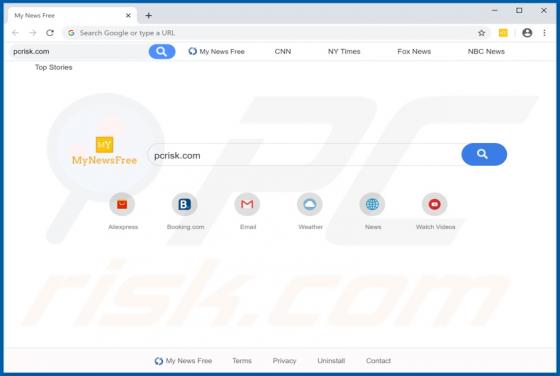Screen dimensions: 560x376
Task: Open the Contact footer link
Action: coord(378,361)
